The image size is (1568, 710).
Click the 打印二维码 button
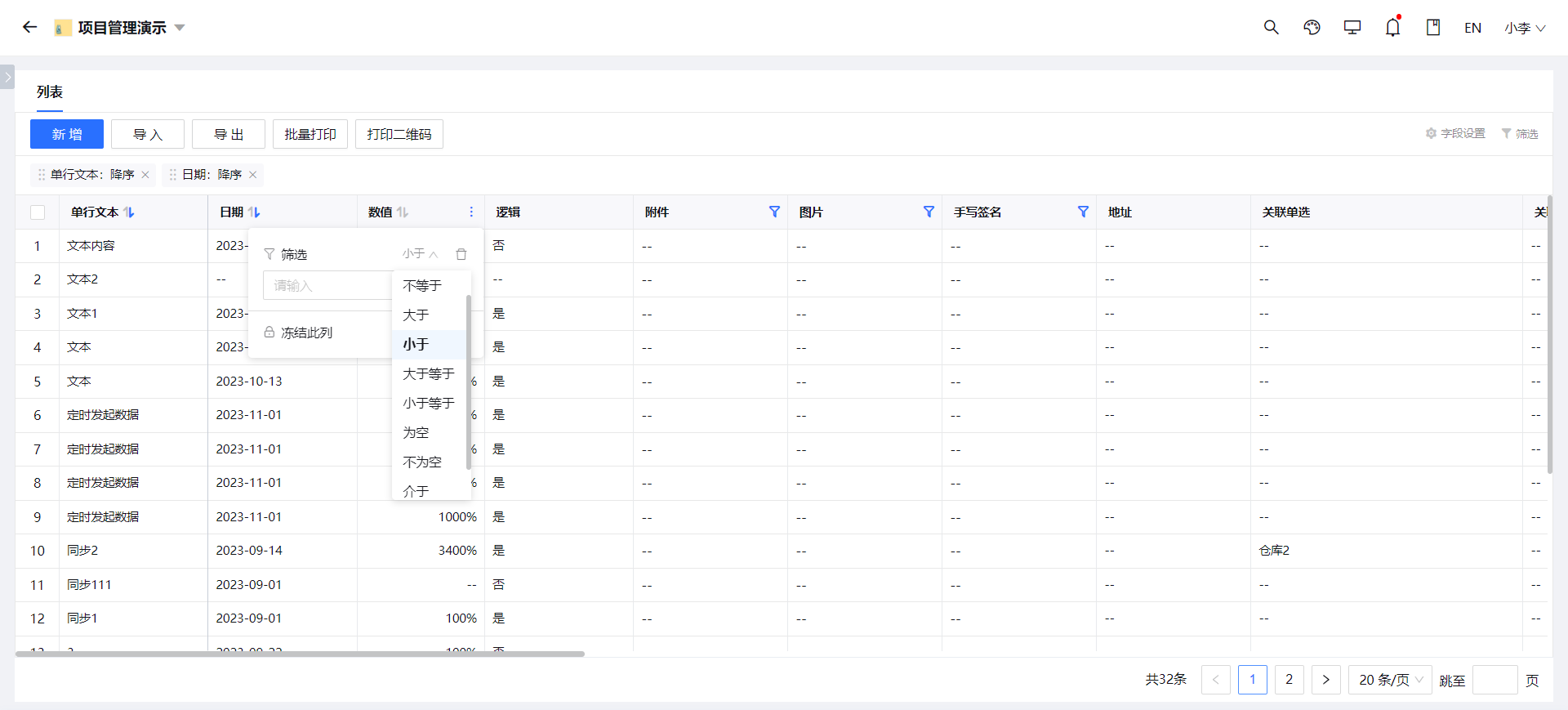399,134
